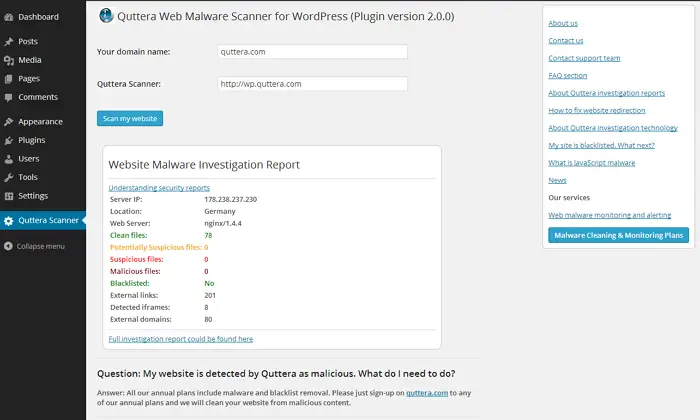Click the Tools wrench icon
The width and height of the screenshot is (700, 420).
8,177
